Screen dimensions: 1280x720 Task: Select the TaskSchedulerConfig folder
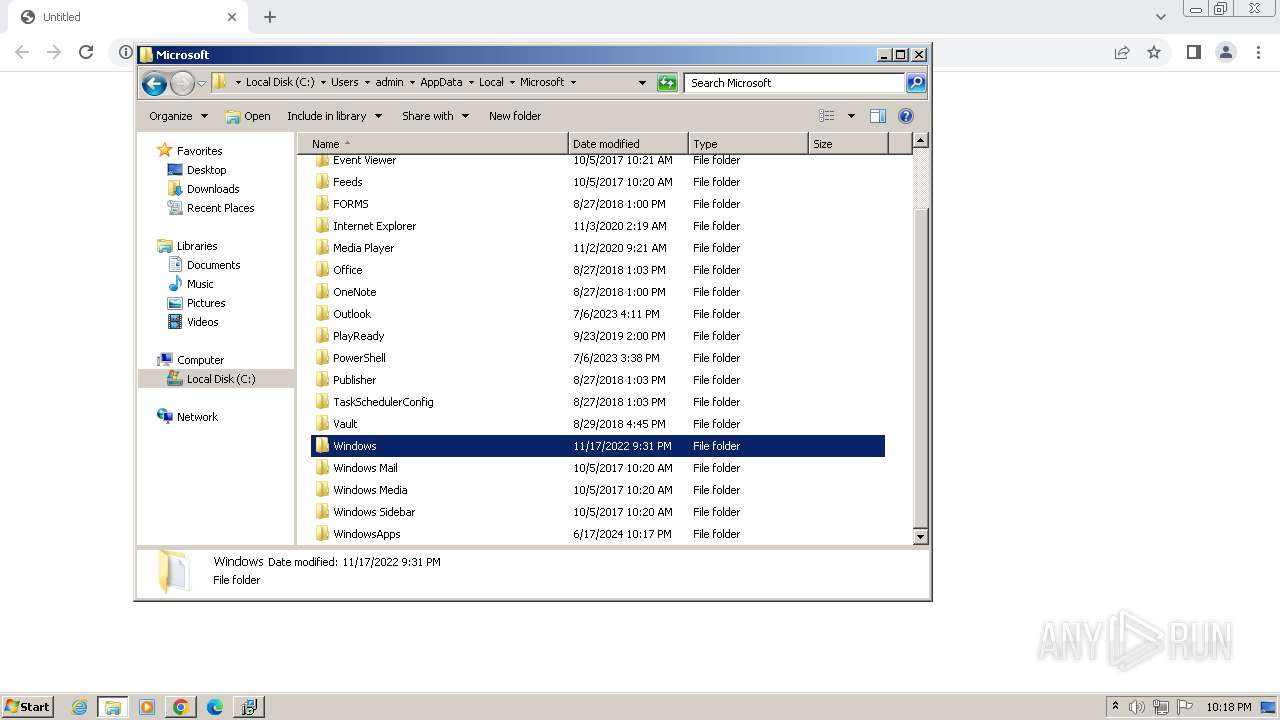[x=597, y=402]
